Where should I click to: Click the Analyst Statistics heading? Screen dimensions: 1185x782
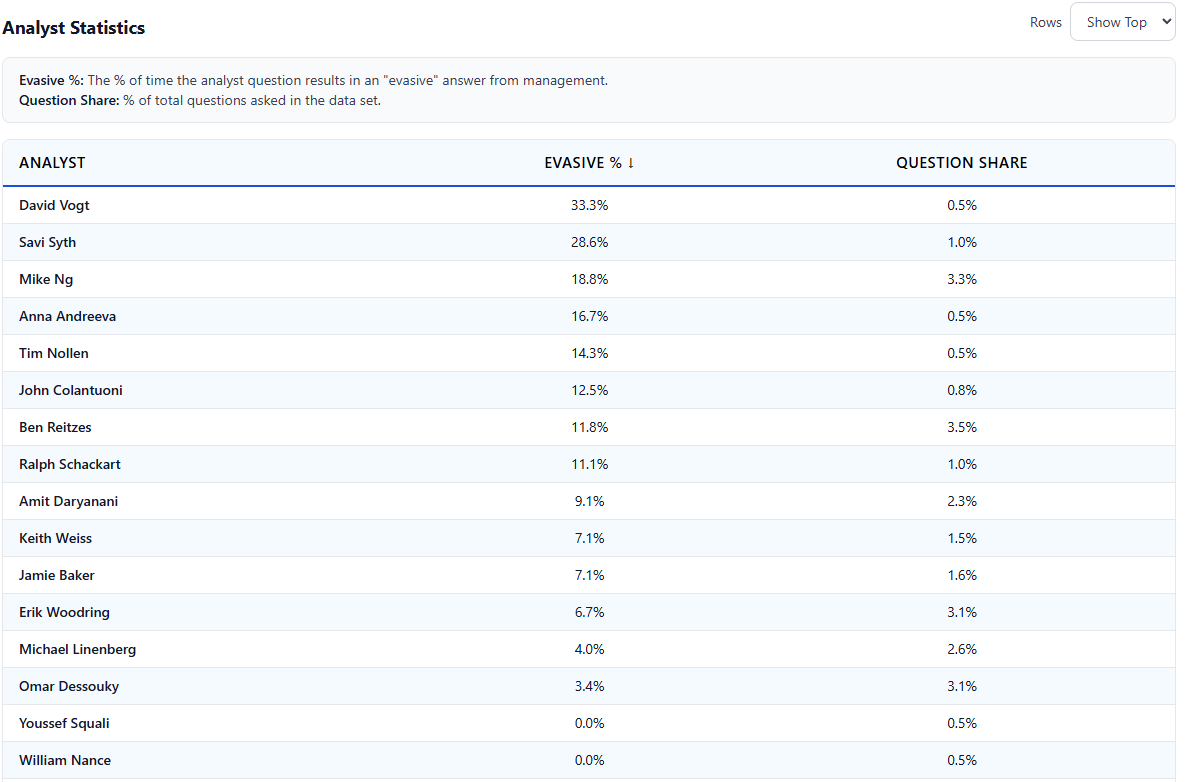[x=73, y=28]
